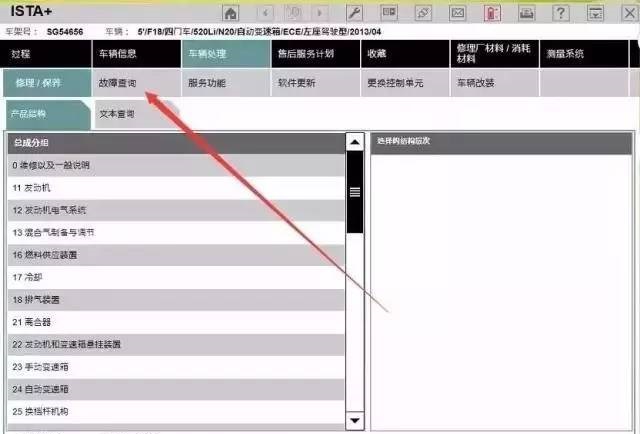Open the 收藏 tab

tap(405, 54)
